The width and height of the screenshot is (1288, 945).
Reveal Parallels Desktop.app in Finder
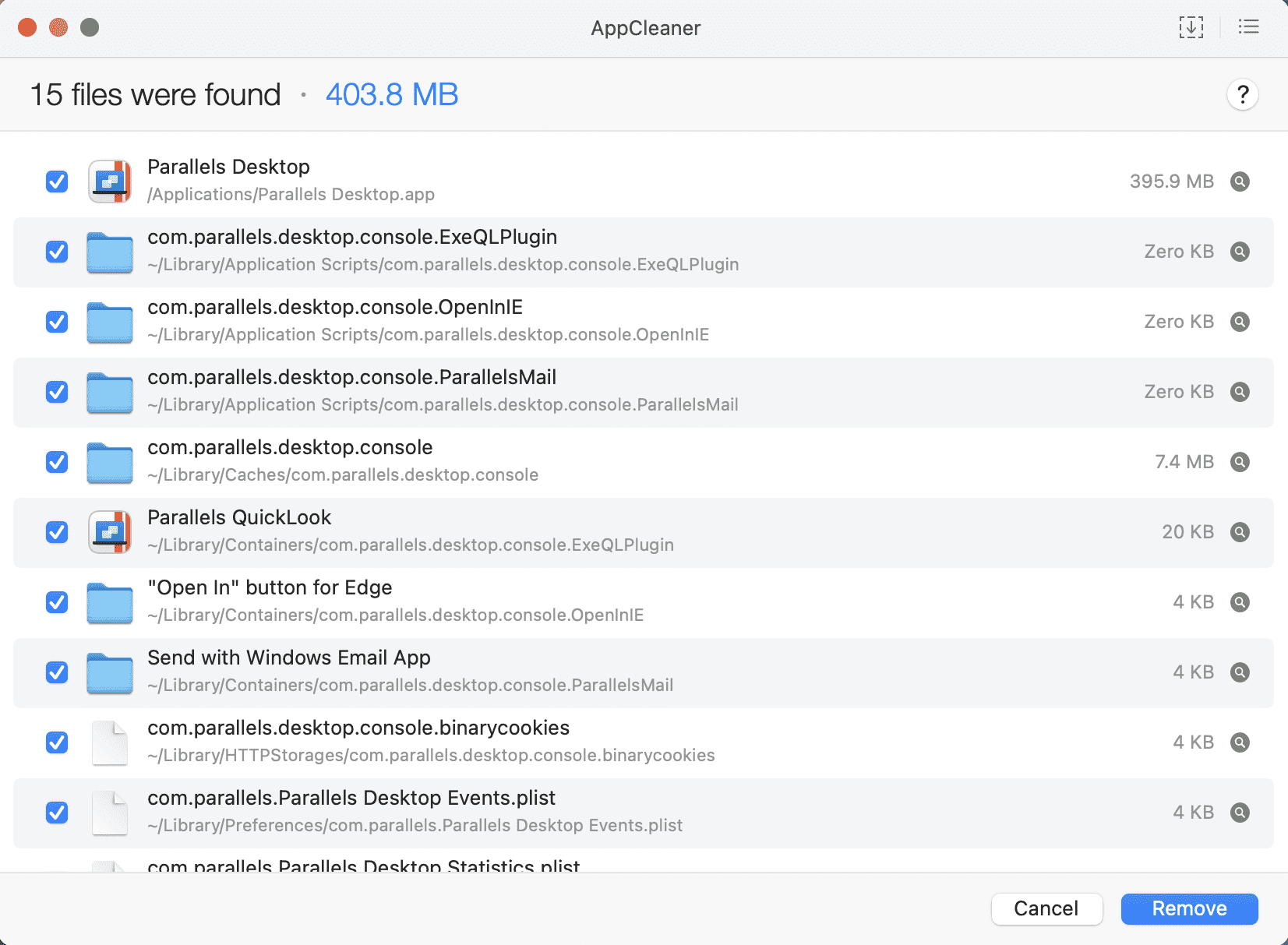(1240, 182)
